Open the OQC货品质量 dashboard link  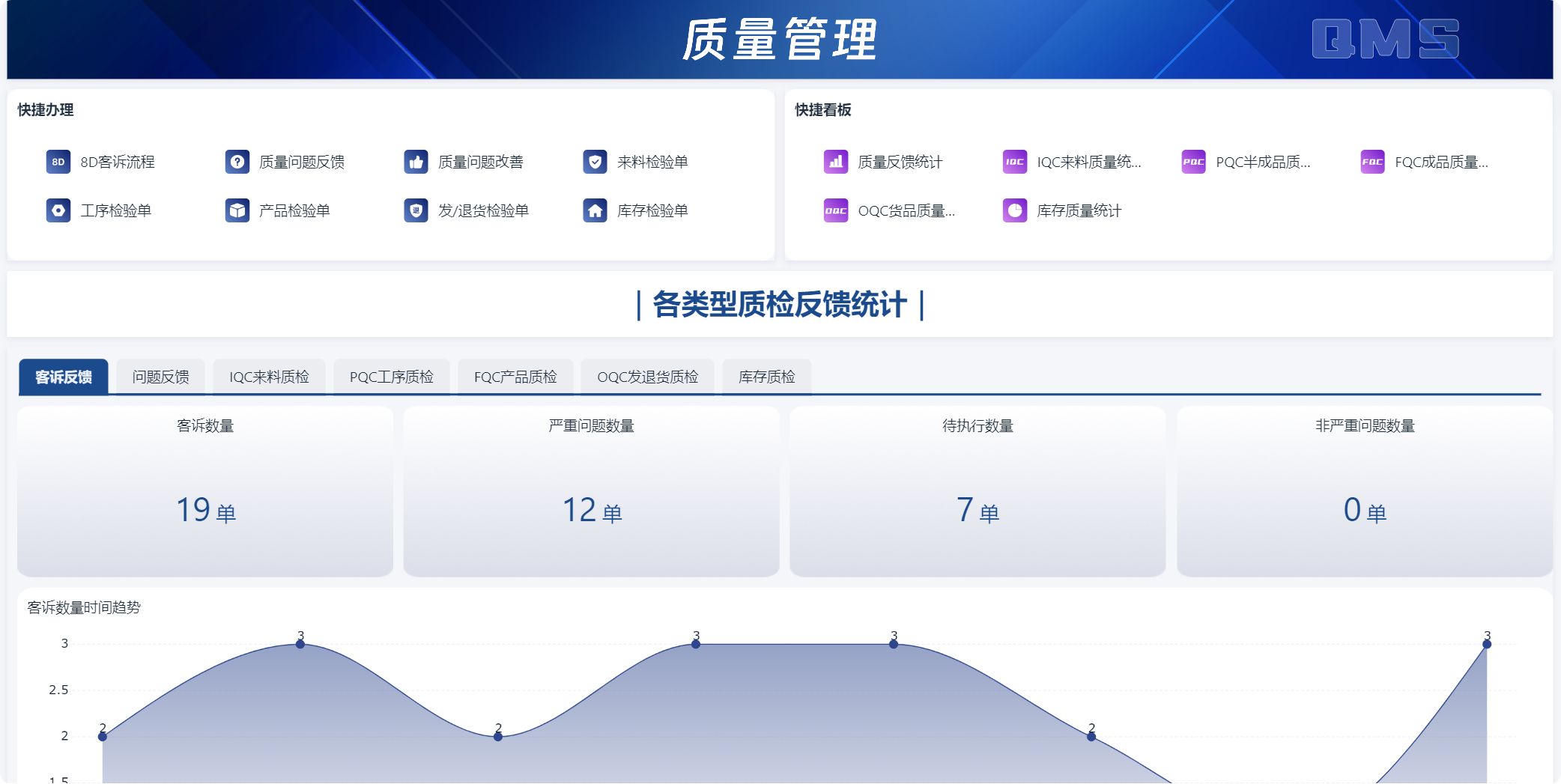click(x=906, y=210)
